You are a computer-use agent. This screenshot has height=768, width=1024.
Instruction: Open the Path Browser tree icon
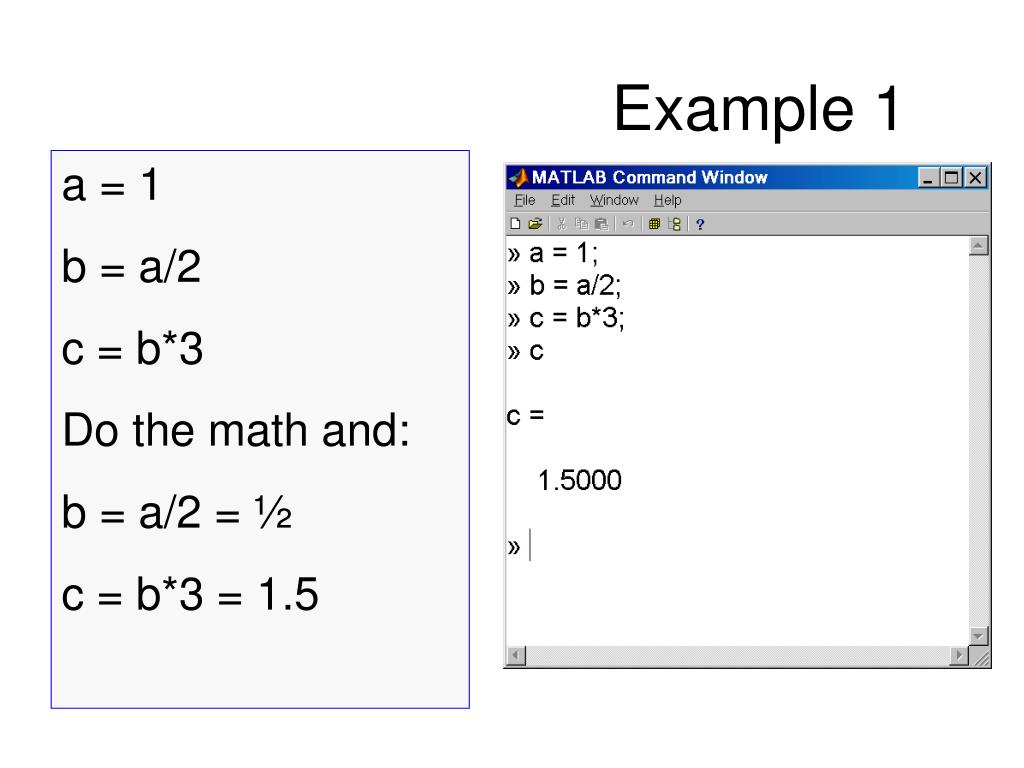[675, 224]
